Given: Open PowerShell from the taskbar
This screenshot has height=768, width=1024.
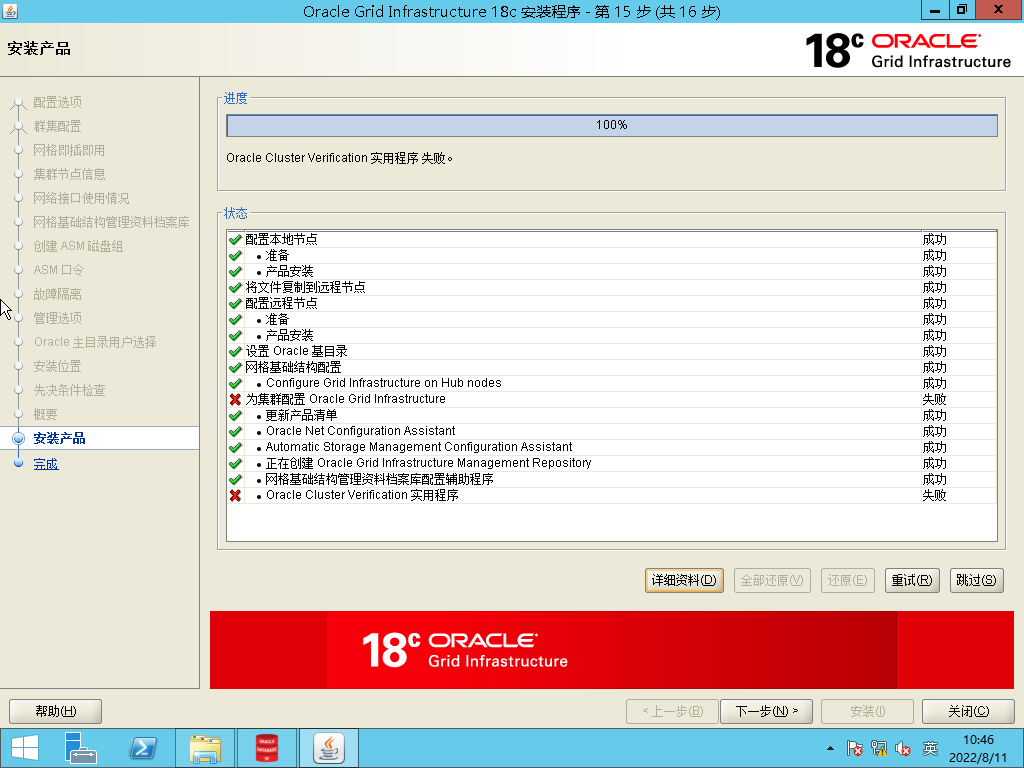Looking at the screenshot, I should (143, 748).
